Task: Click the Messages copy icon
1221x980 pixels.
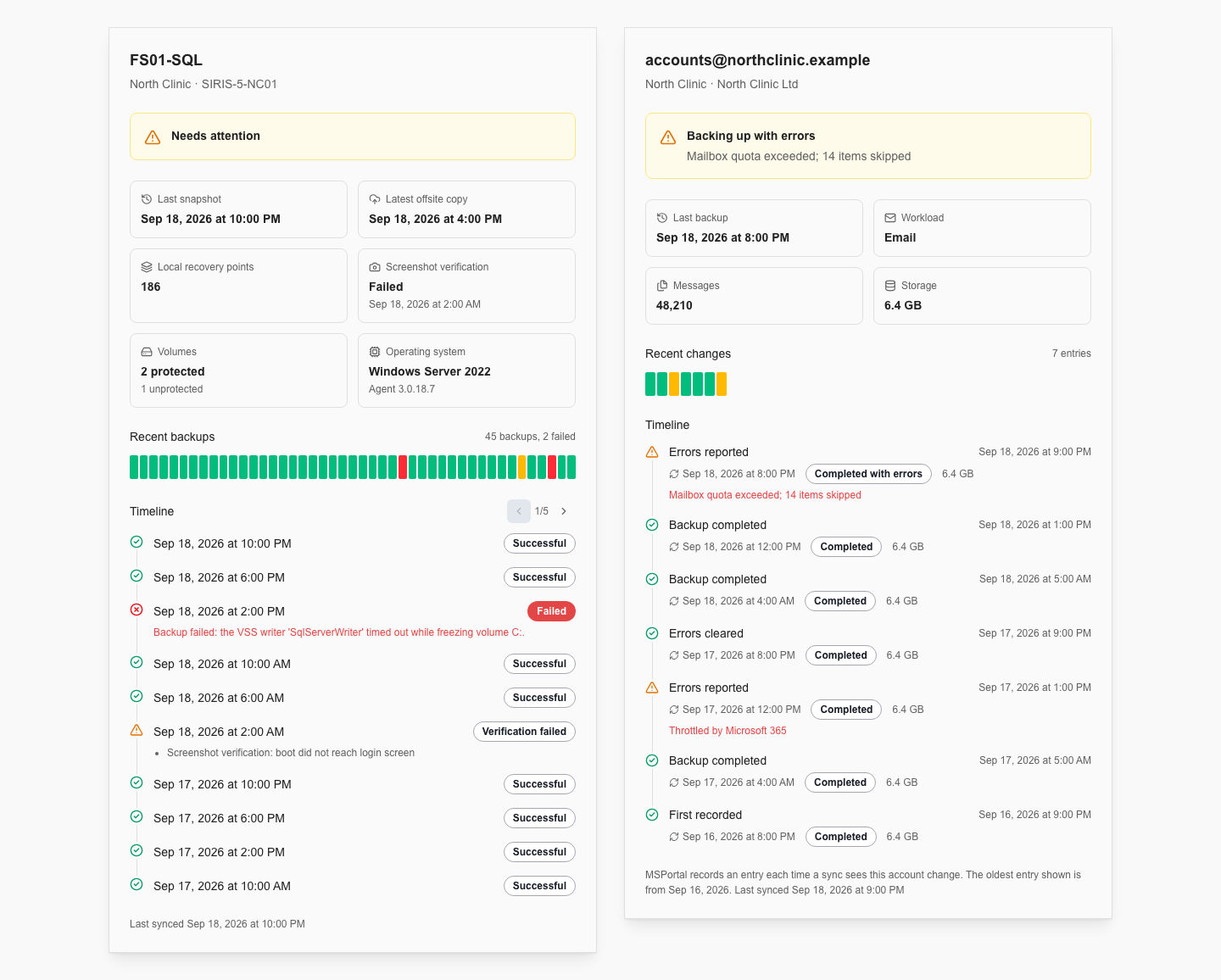Action: coord(662,286)
